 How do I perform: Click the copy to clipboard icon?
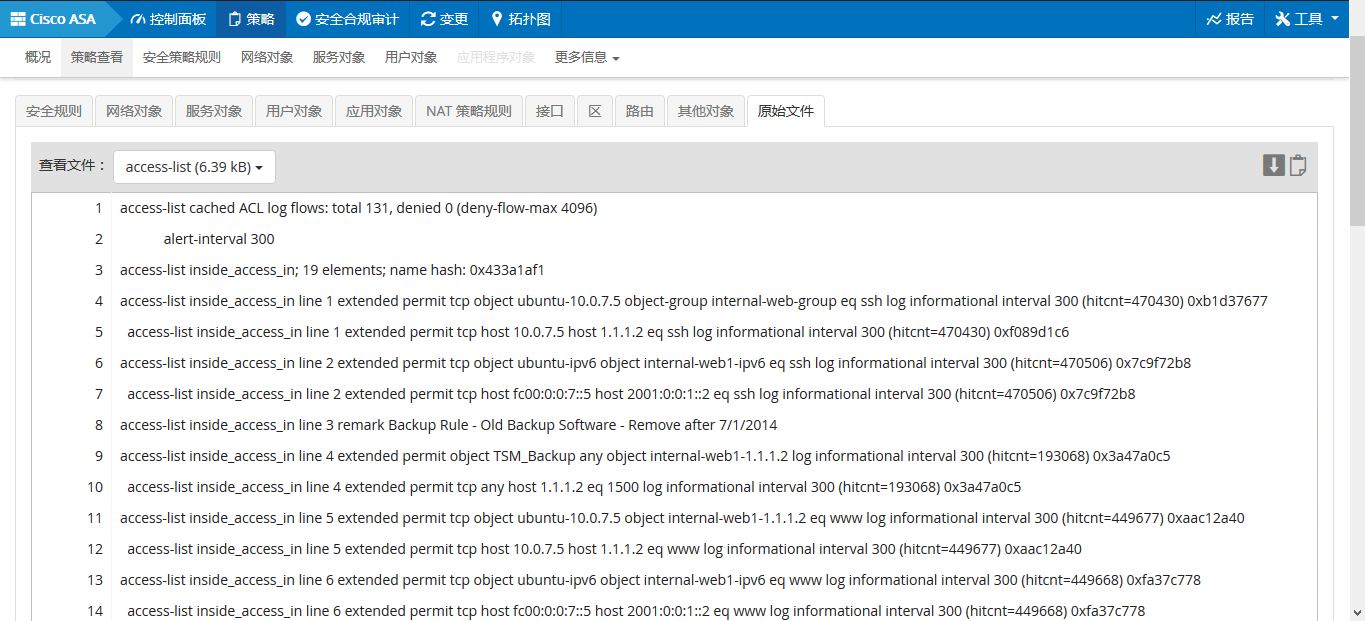click(1298, 166)
